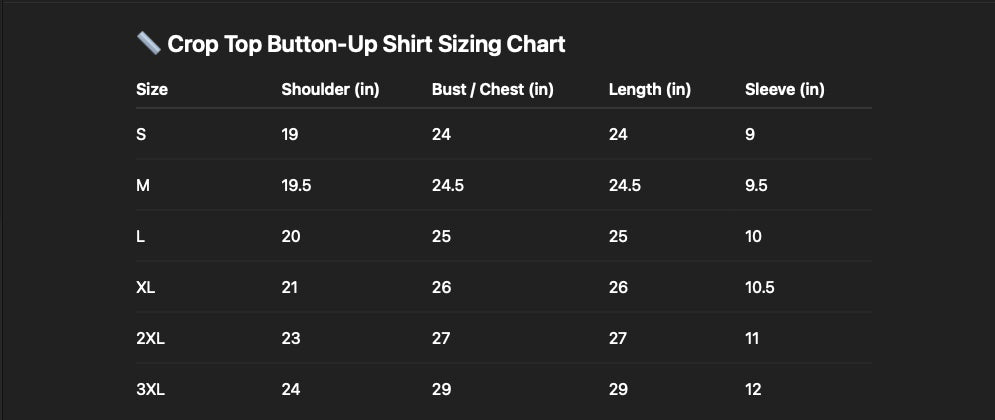Select the XL size row label
Viewport: 995px width, 420px height.
145,287
